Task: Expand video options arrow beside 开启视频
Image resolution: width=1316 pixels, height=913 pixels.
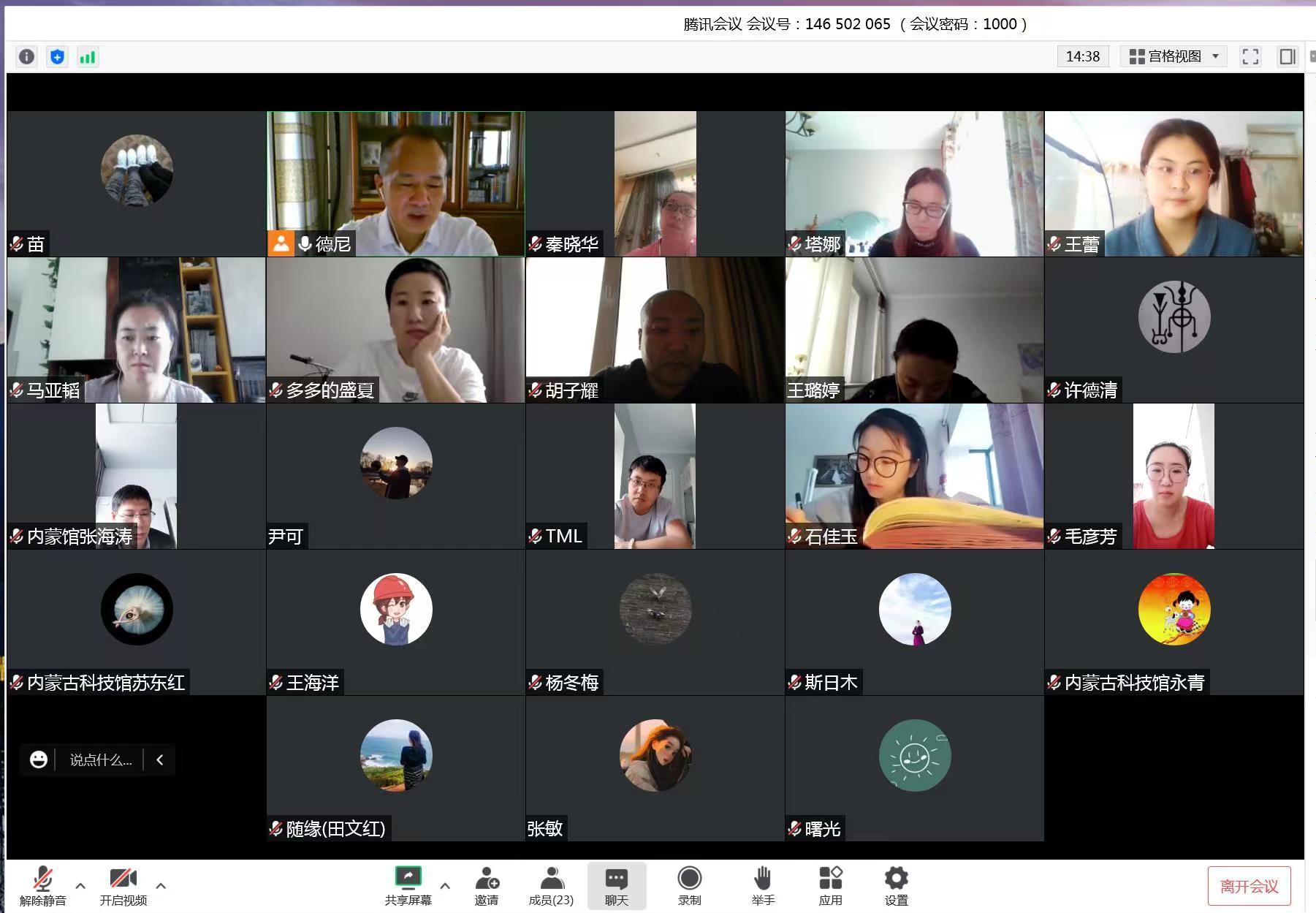Action: (161, 886)
